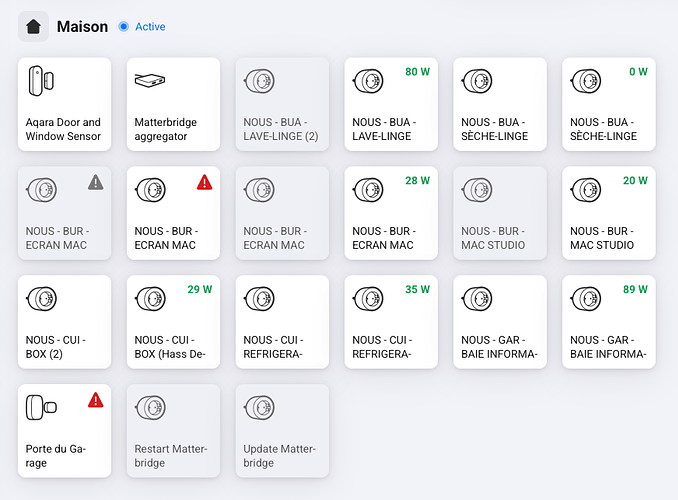Viewport: 678px width, 500px height.
Task: Select the plug icon on the 20 W card
Action: pyautogui.click(x=586, y=190)
